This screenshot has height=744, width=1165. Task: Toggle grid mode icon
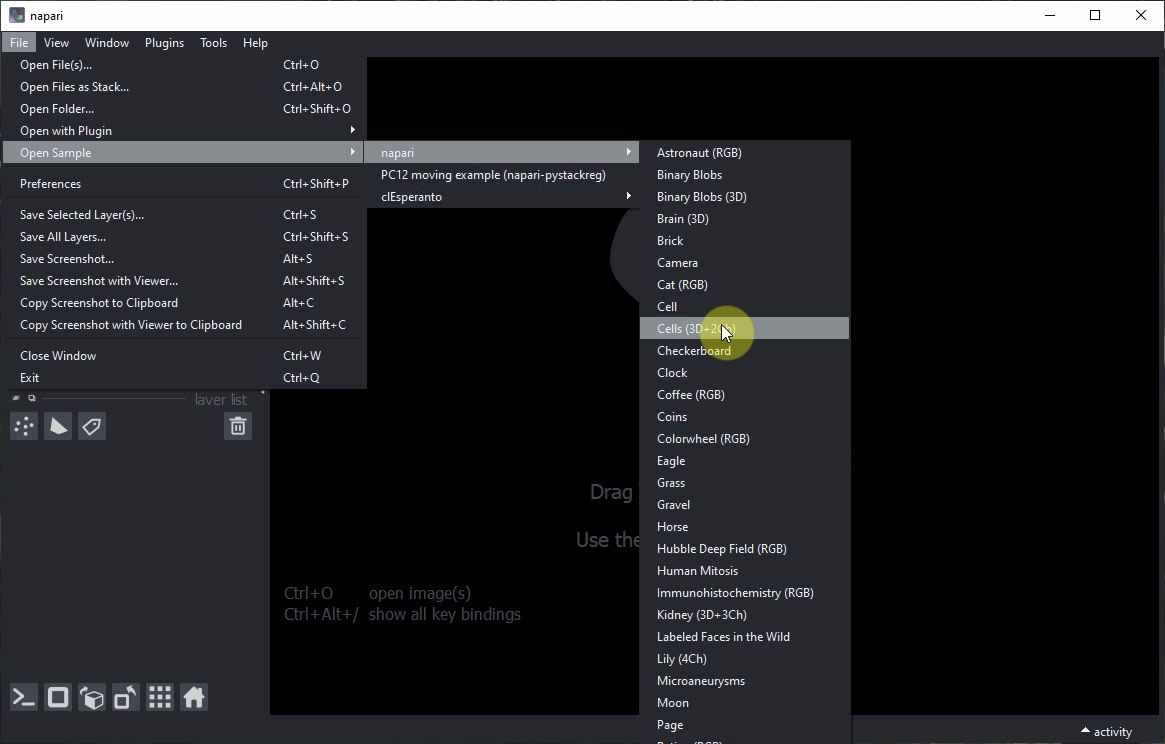click(160, 698)
